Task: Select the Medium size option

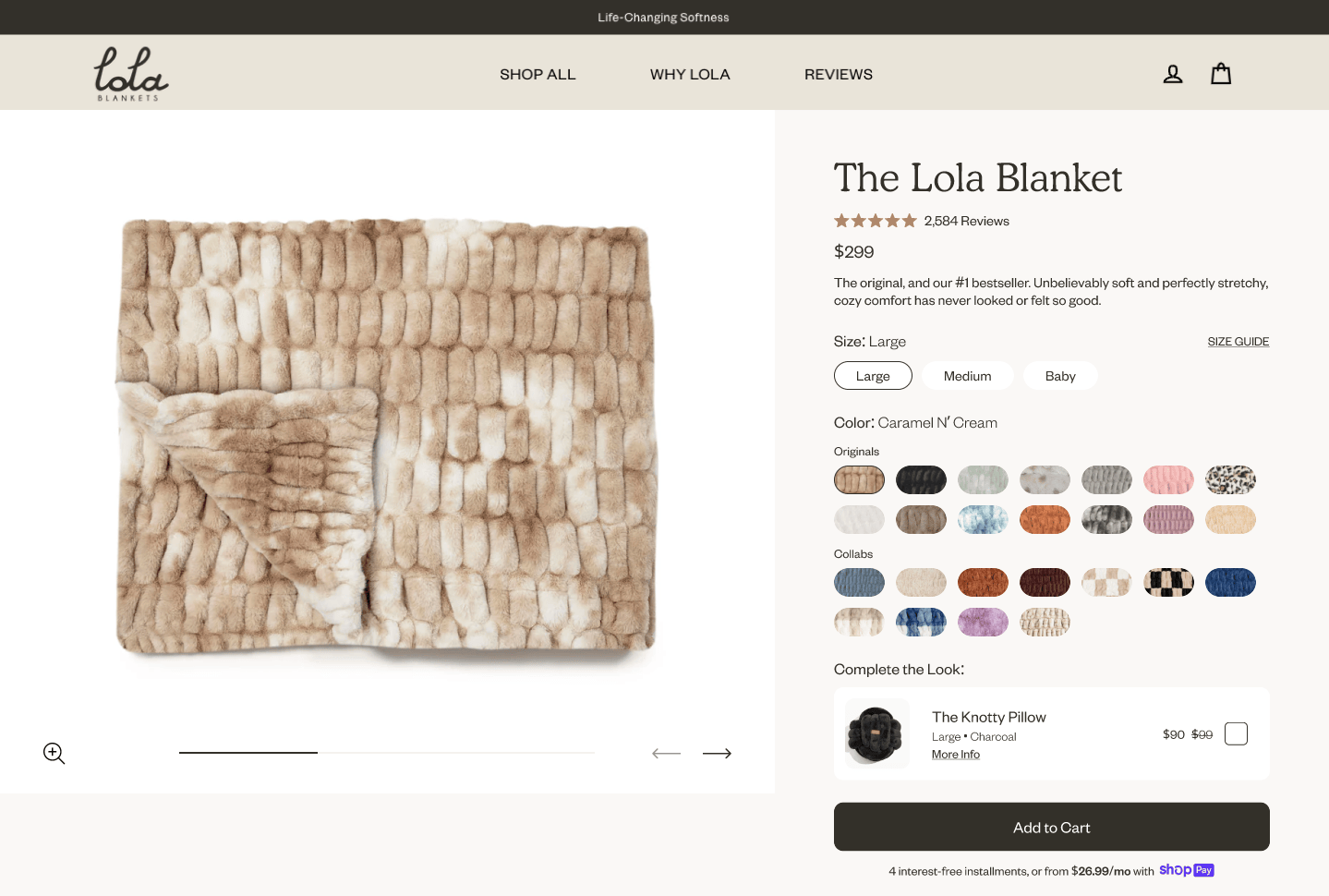Action: 967,376
